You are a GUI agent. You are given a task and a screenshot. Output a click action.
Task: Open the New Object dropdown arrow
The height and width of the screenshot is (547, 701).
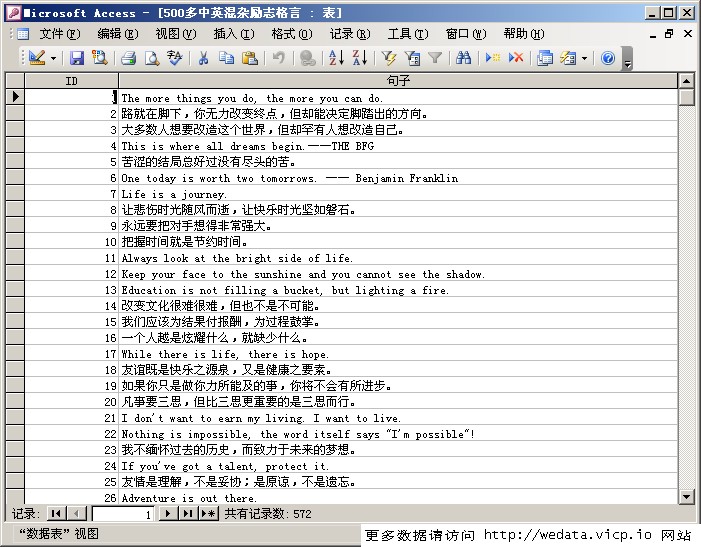point(584,58)
